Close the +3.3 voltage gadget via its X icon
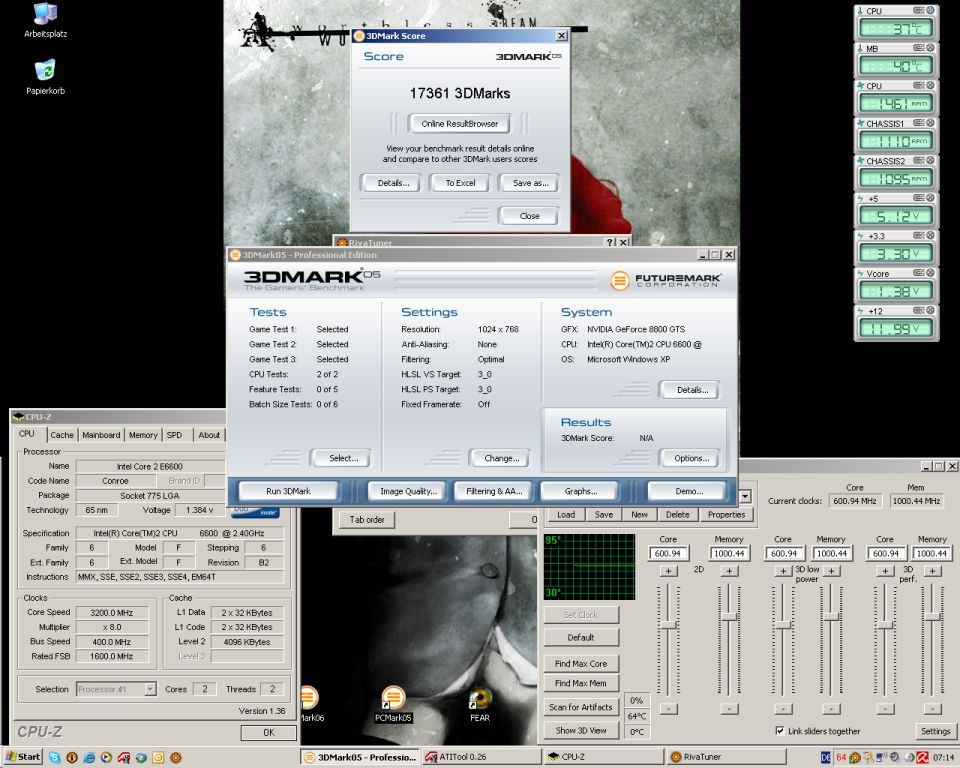The height and width of the screenshot is (768, 960). (x=930, y=235)
